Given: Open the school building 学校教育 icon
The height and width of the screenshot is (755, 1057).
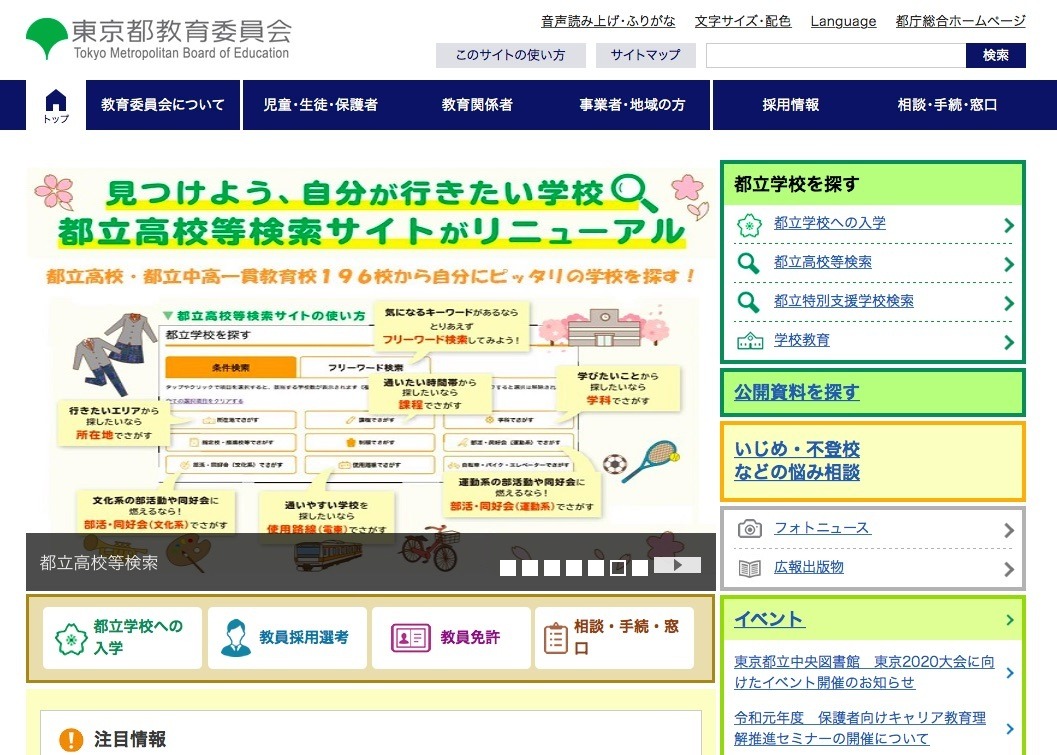Looking at the screenshot, I should (750, 341).
